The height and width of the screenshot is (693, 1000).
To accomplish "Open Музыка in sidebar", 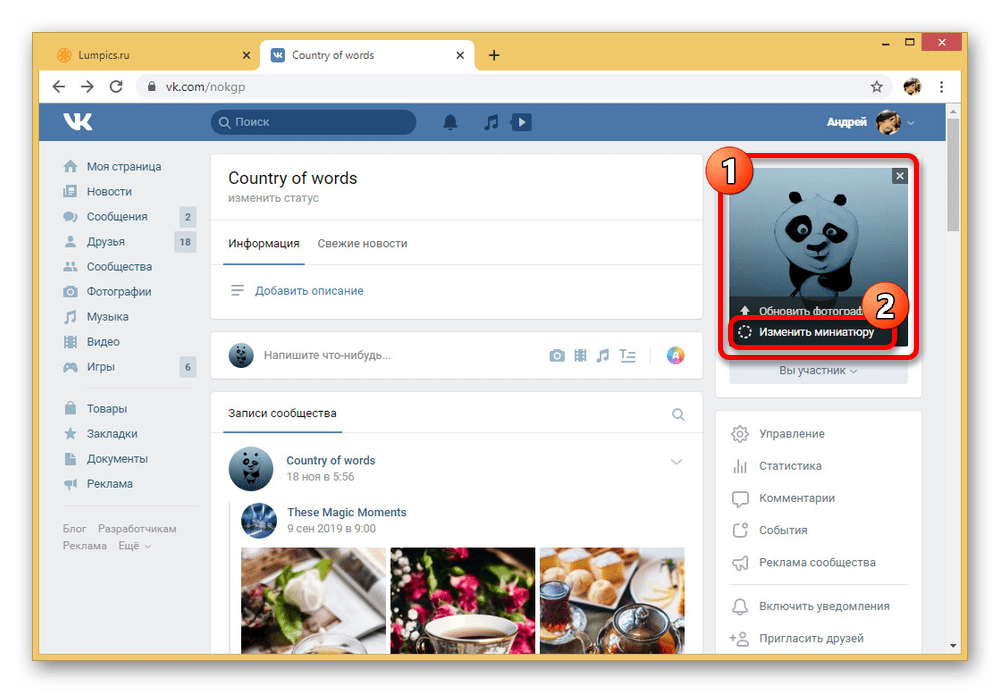I will click(107, 317).
